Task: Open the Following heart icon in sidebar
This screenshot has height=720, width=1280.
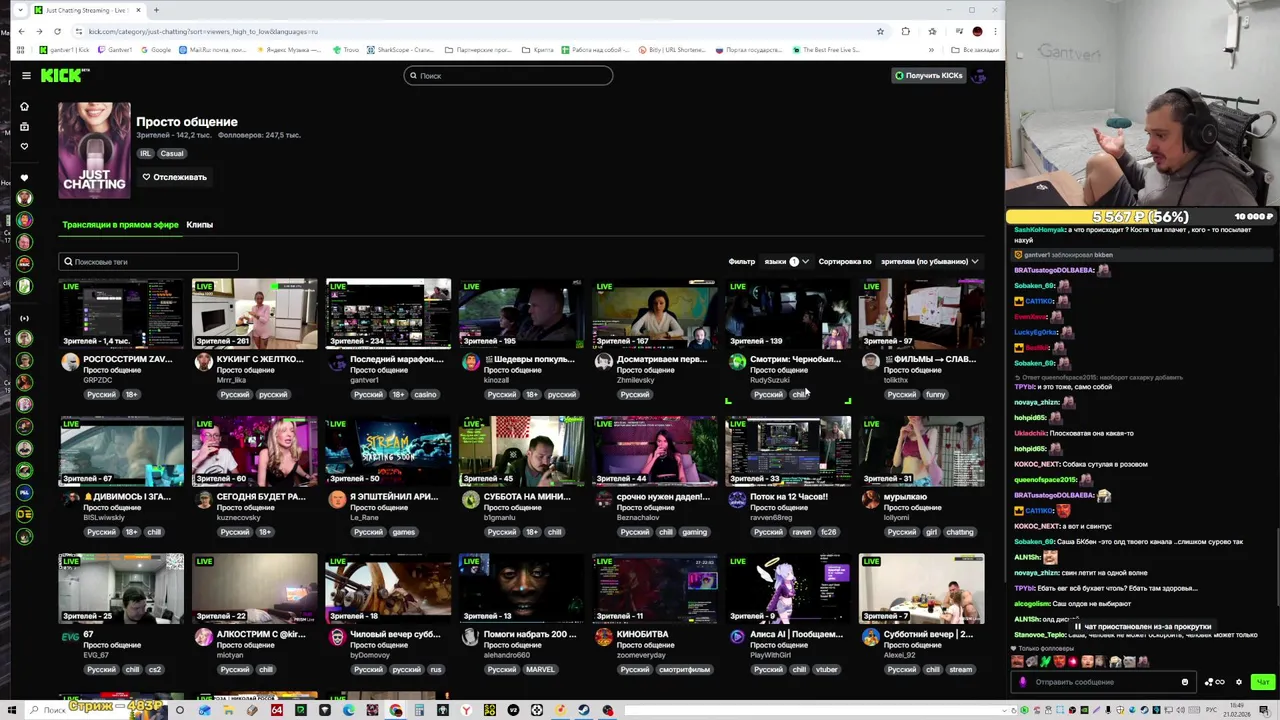Action: [x=24, y=147]
